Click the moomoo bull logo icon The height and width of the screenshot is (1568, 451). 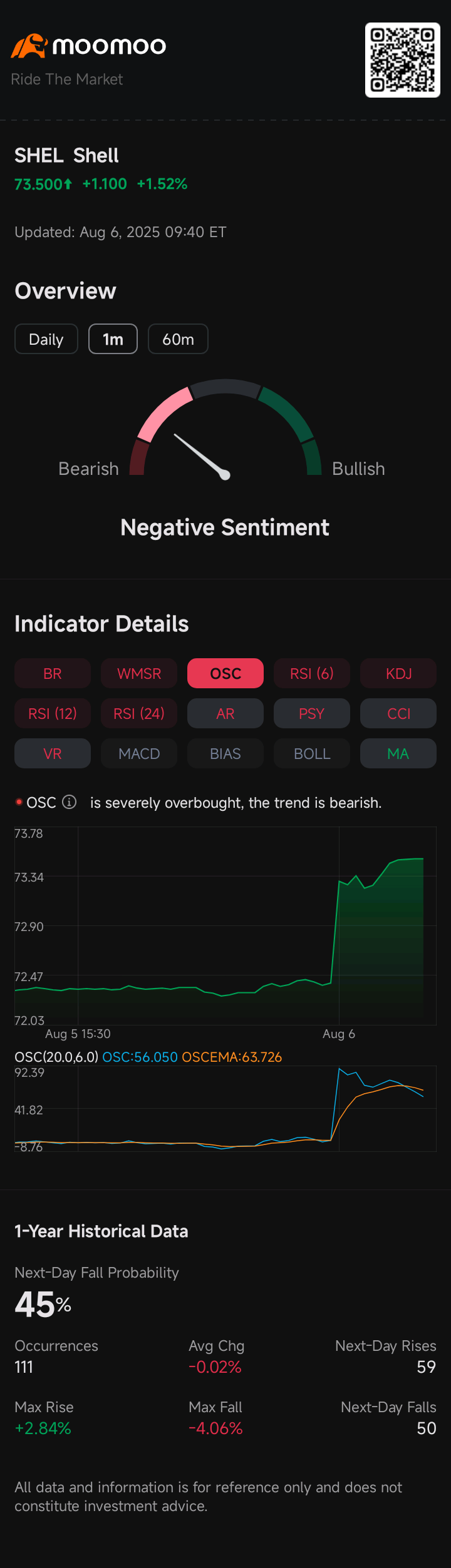(x=29, y=46)
